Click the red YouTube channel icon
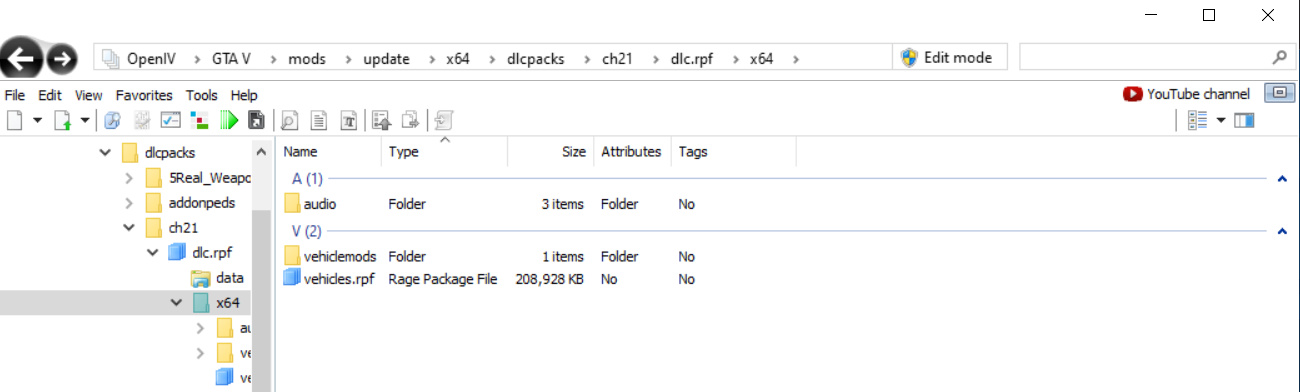 (x=1133, y=94)
